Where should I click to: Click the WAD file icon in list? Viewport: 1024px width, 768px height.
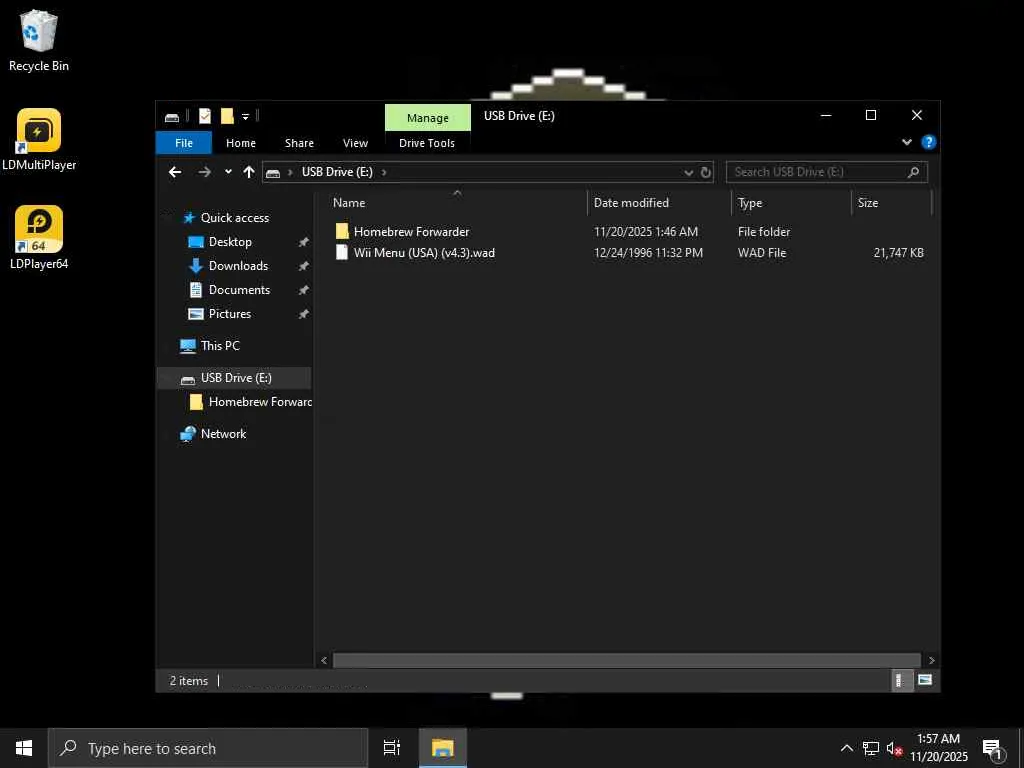tap(342, 252)
